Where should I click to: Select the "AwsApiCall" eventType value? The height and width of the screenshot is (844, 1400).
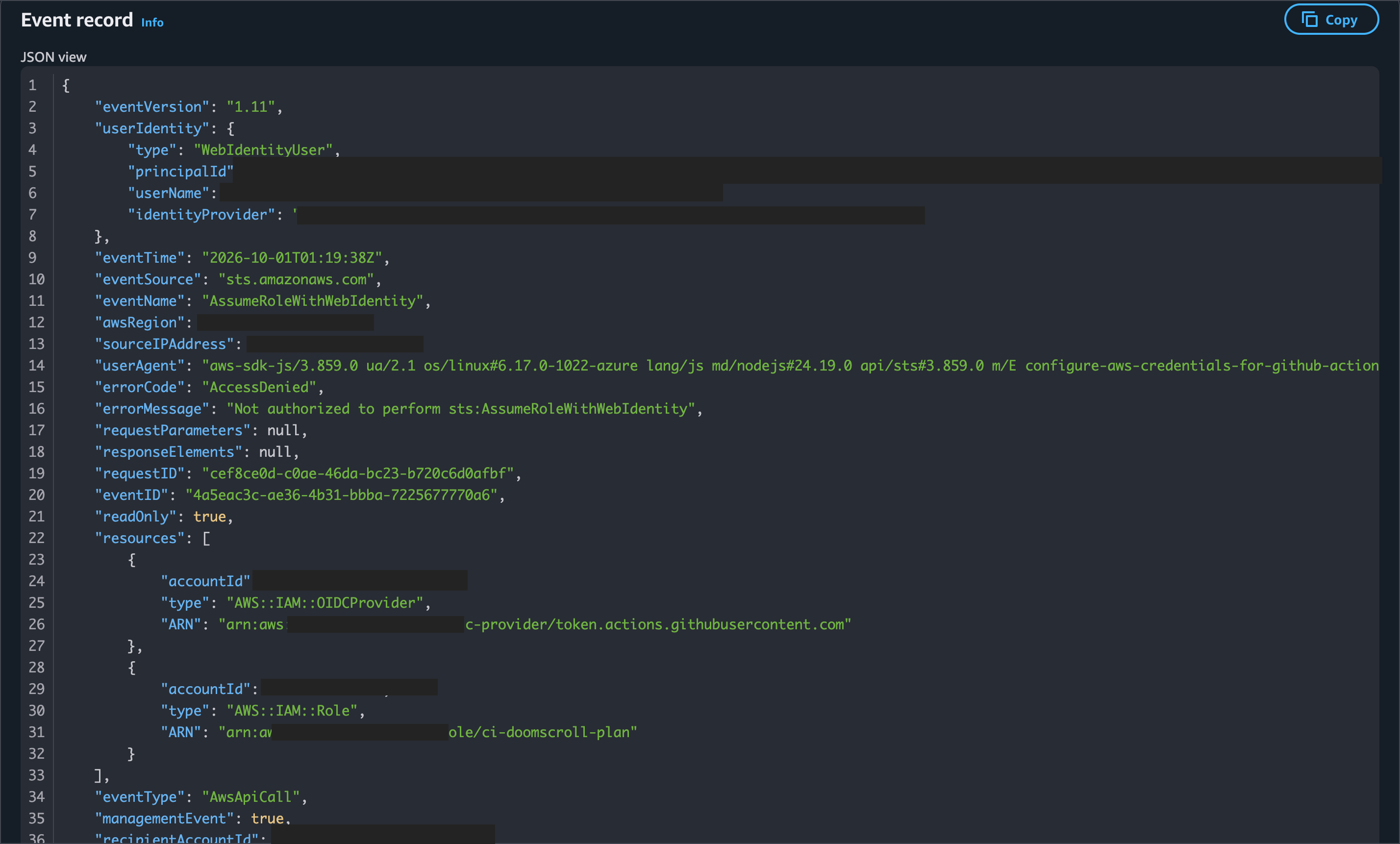(x=250, y=797)
